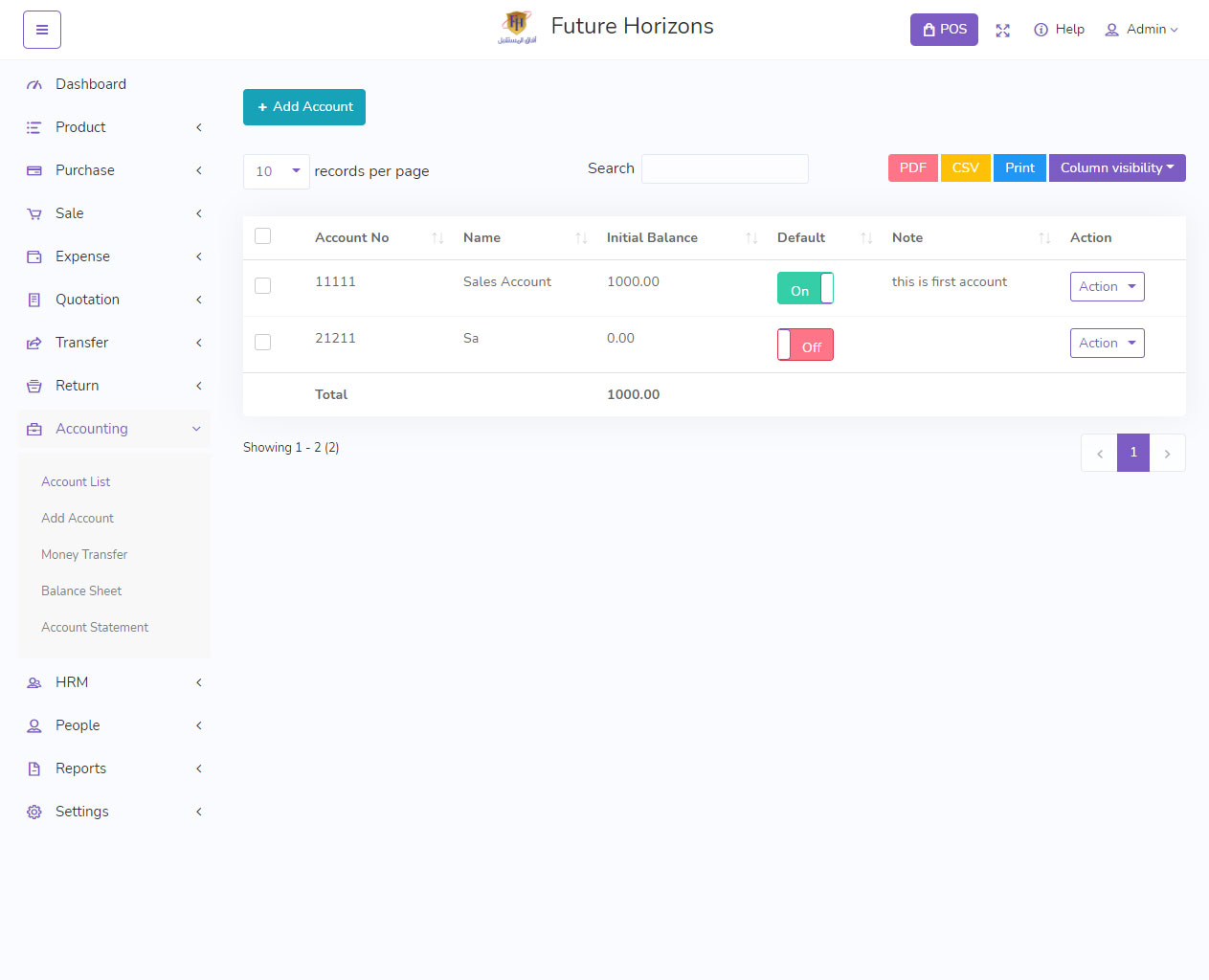This screenshot has height=980, width=1209.
Task: Open the records per page dropdown
Action: pyautogui.click(x=276, y=171)
